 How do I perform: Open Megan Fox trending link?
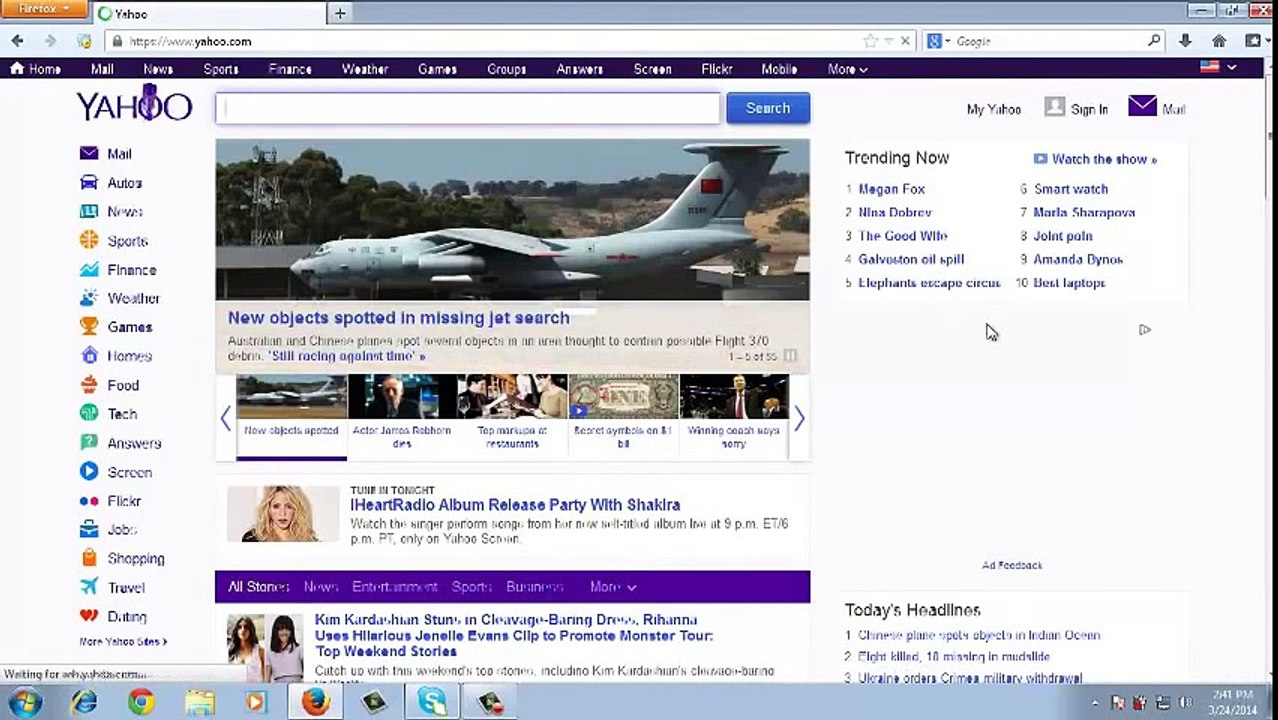coord(892,188)
